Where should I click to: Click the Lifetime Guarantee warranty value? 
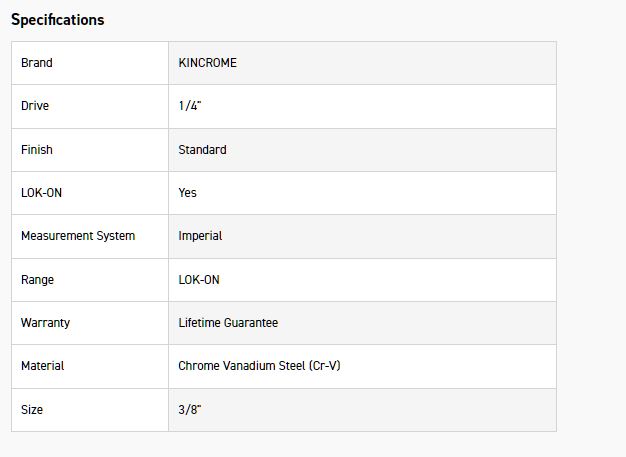coord(228,323)
